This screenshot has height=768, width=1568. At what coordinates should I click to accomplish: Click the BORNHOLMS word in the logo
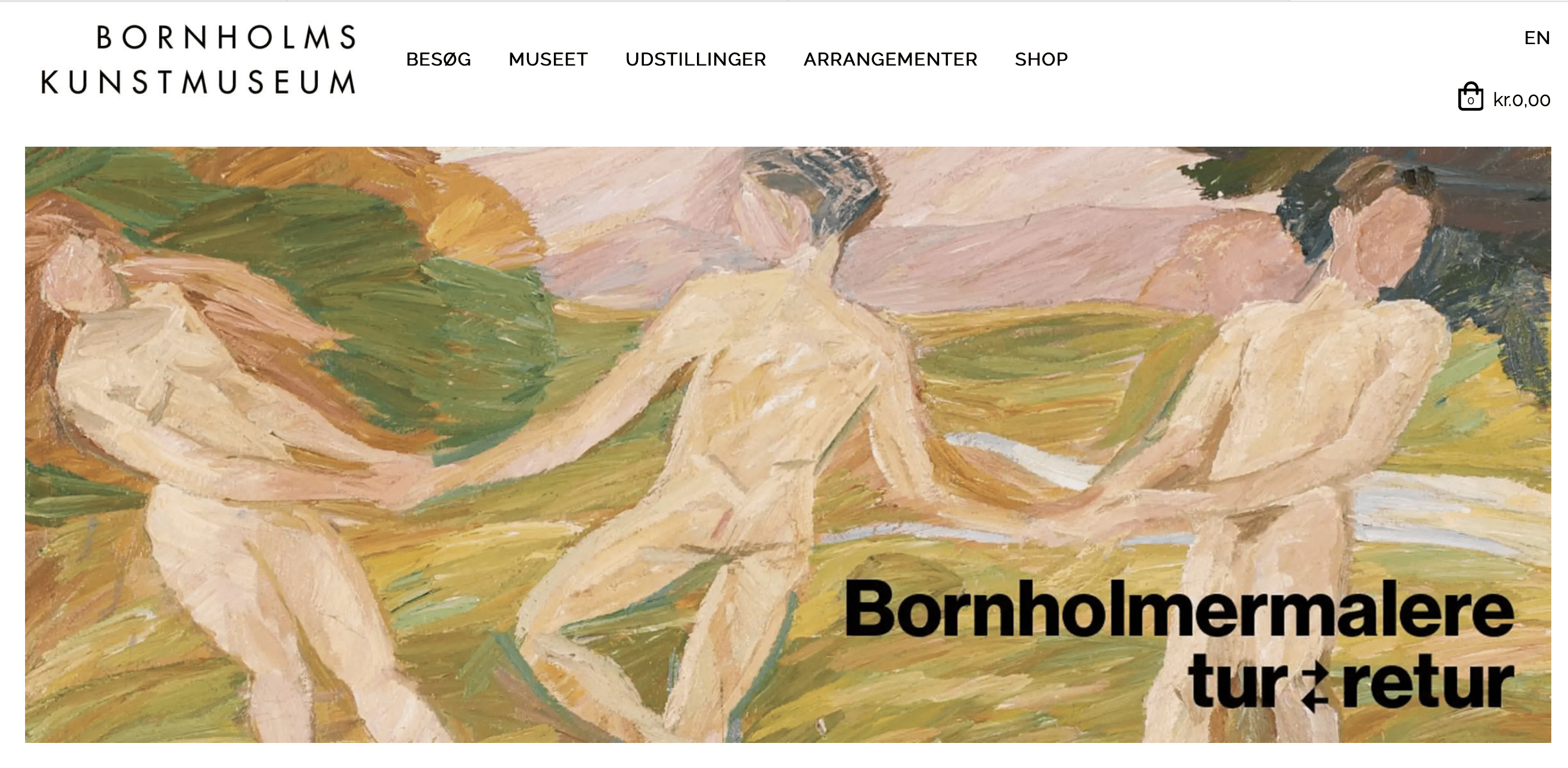[226, 37]
